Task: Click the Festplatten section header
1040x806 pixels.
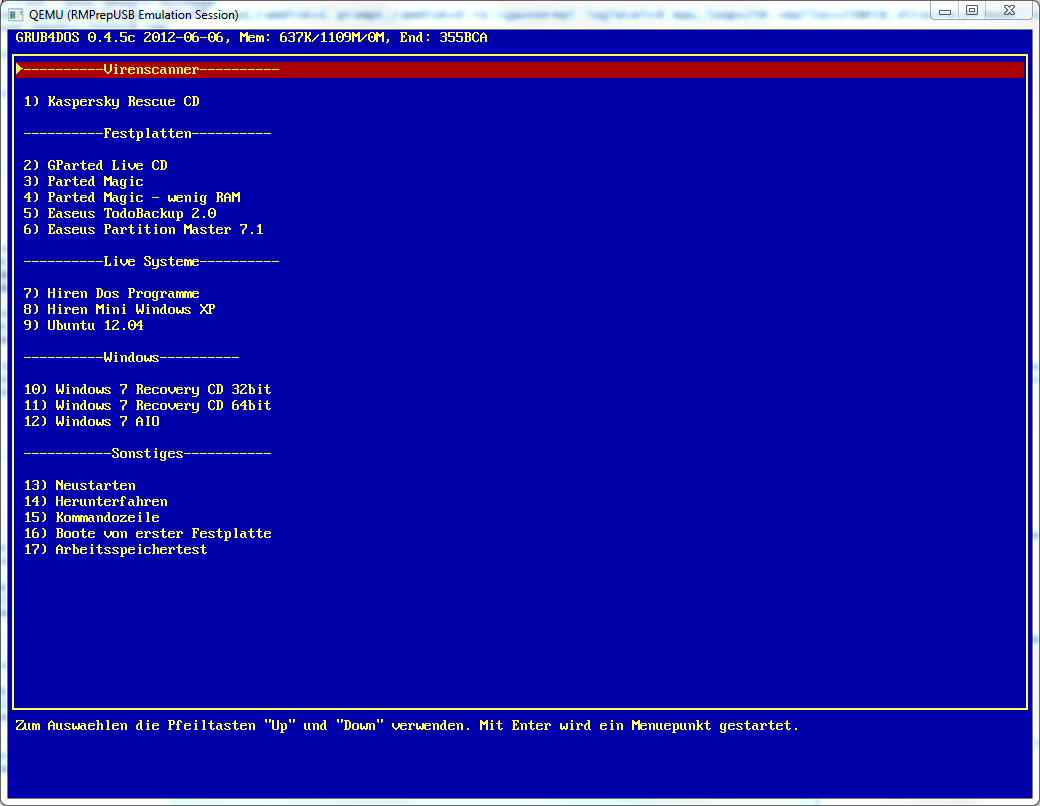Action: point(147,133)
